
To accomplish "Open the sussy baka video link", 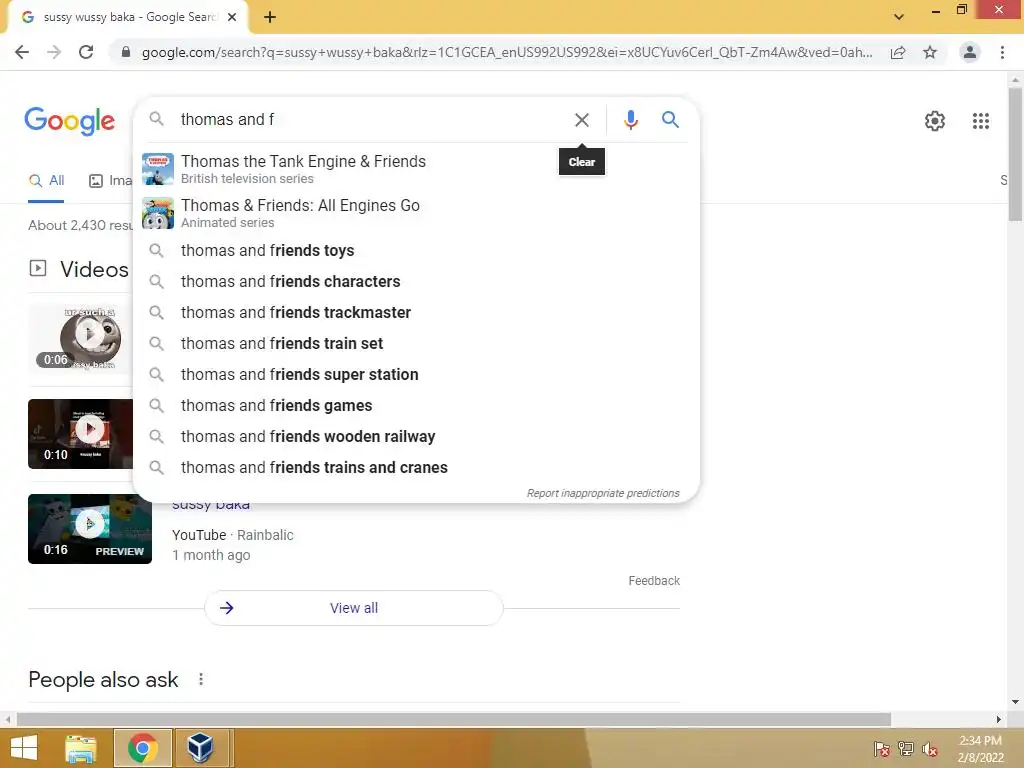I will pos(211,505).
